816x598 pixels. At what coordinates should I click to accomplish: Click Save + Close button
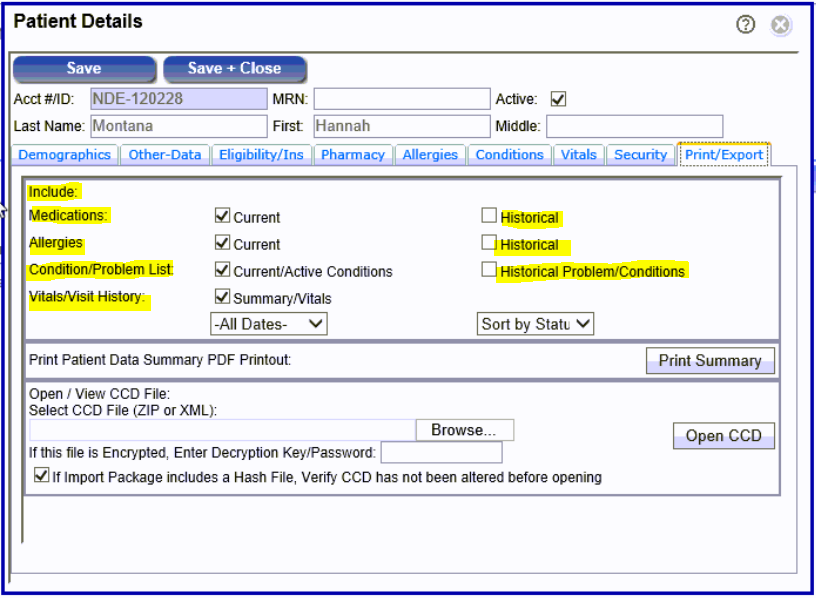coord(234,69)
